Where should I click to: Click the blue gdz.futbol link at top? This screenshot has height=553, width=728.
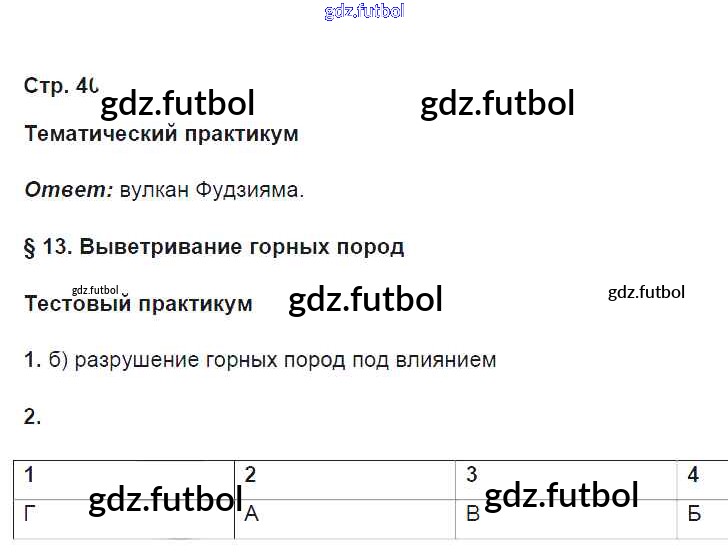click(x=364, y=12)
